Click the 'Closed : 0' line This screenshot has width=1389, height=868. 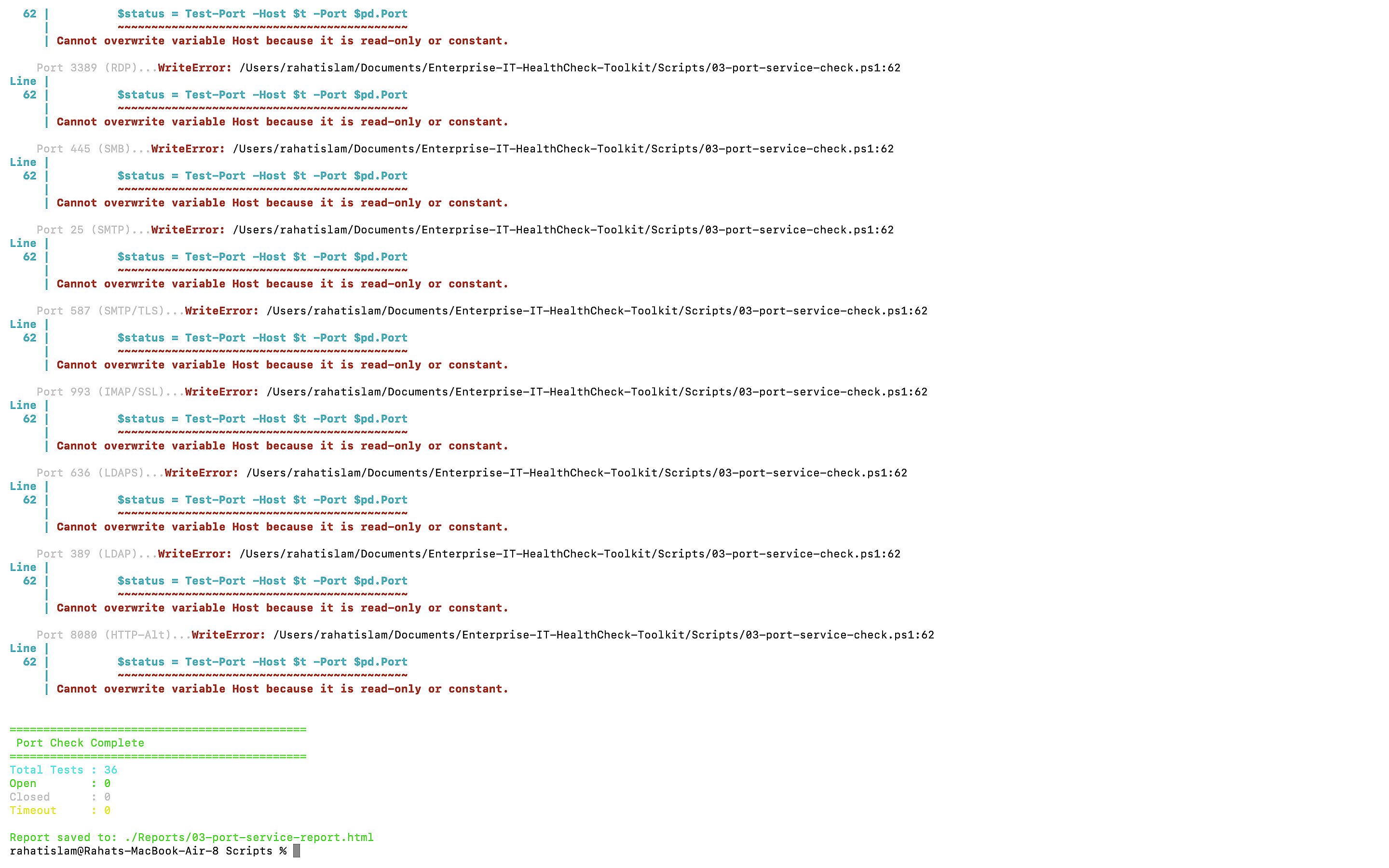click(x=60, y=797)
